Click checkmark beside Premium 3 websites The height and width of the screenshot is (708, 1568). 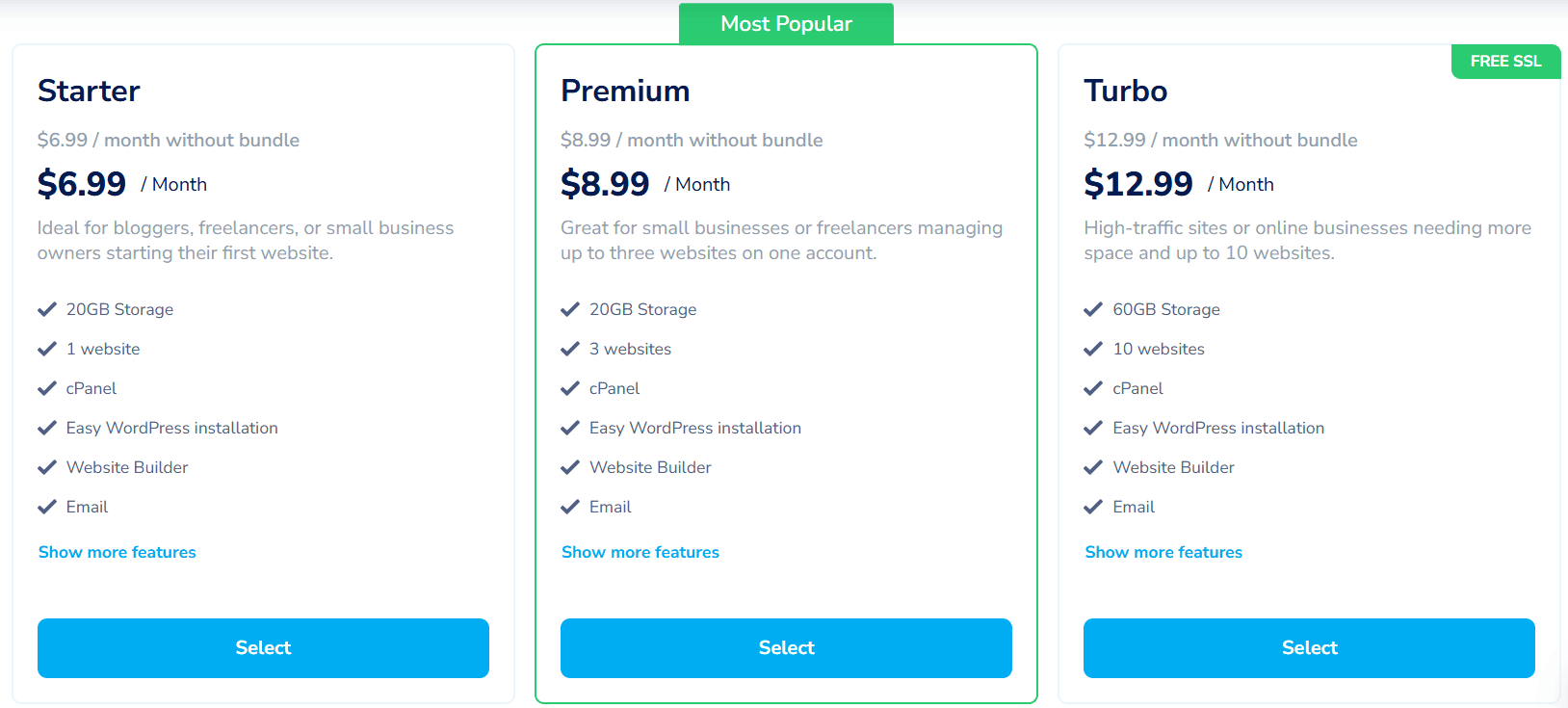click(x=570, y=349)
